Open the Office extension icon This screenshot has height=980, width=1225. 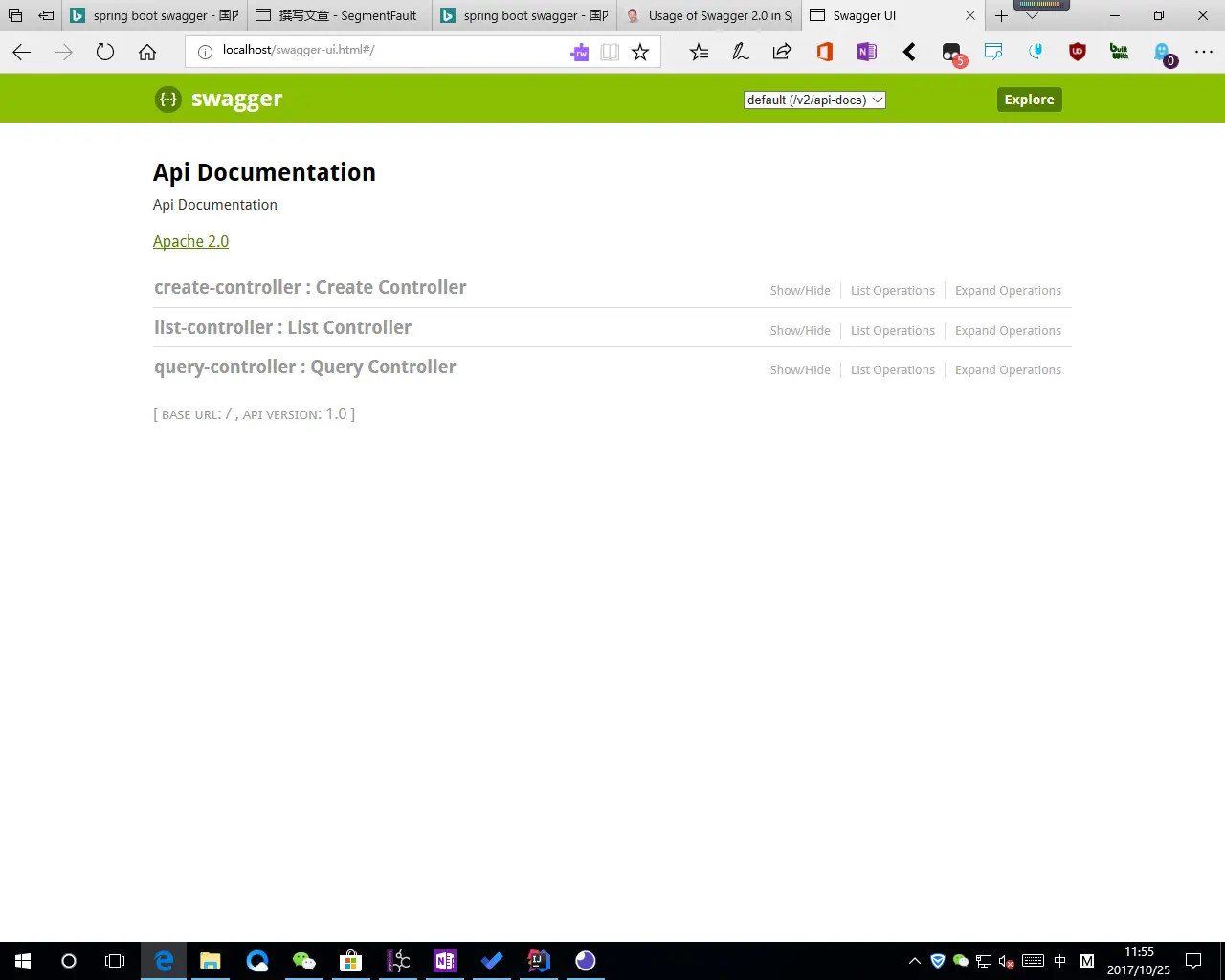(825, 53)
